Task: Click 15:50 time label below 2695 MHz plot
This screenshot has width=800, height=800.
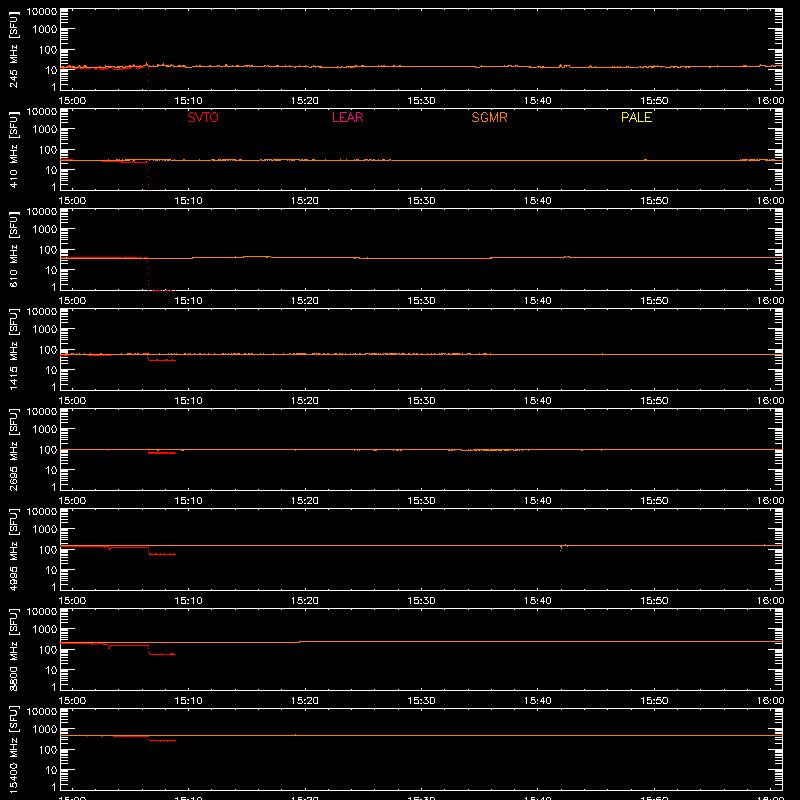Action: tap(654, 501)
